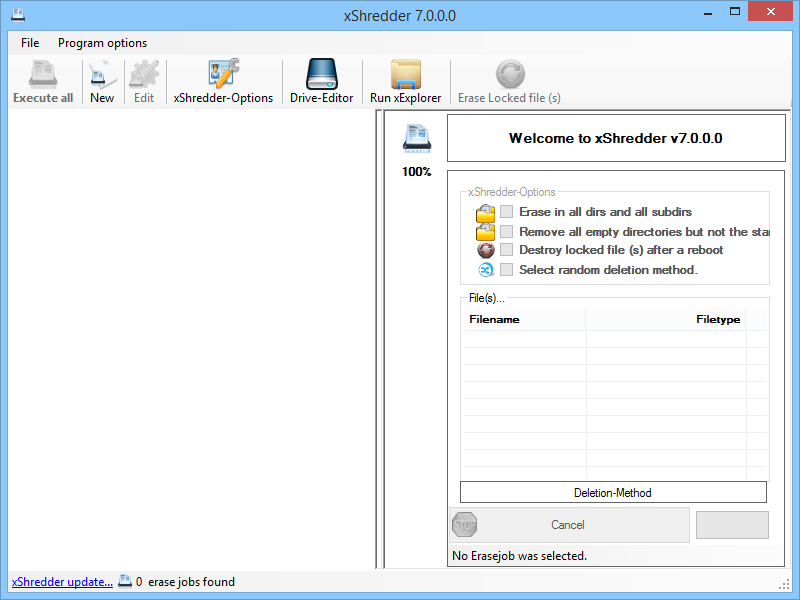800x600 pixels.
Task: Create a New erase job
Action: [102, 82]
